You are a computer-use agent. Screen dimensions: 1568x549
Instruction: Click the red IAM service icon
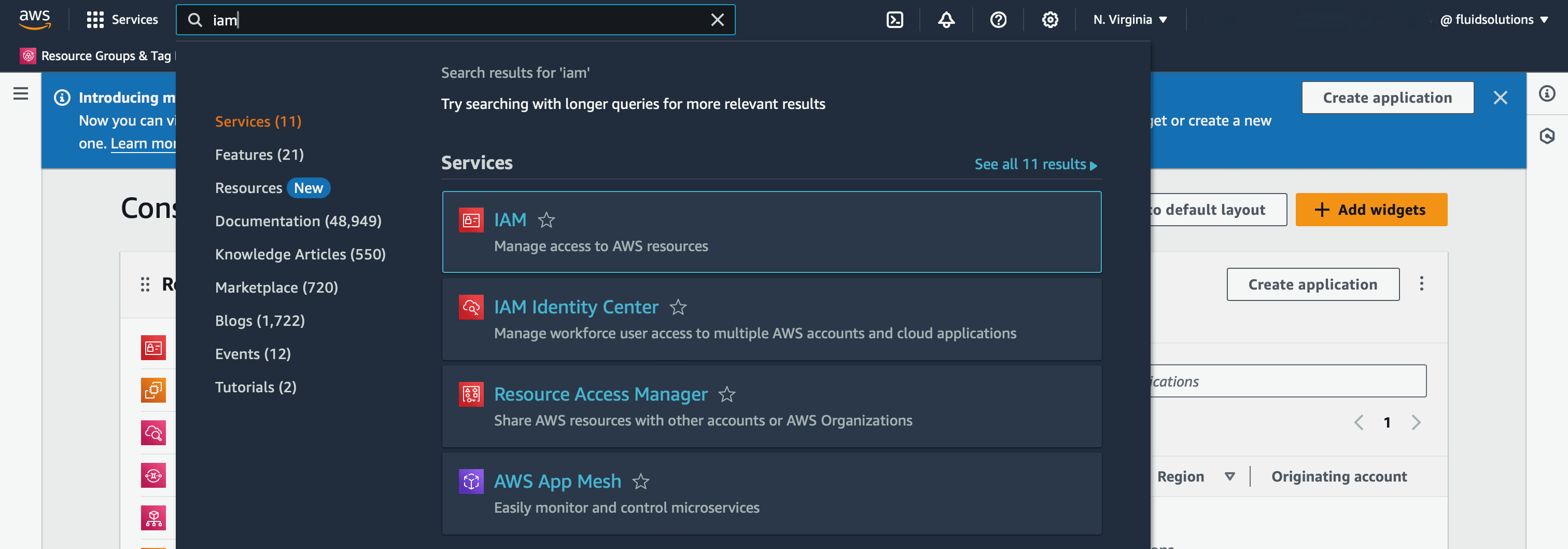pos(470,220)
